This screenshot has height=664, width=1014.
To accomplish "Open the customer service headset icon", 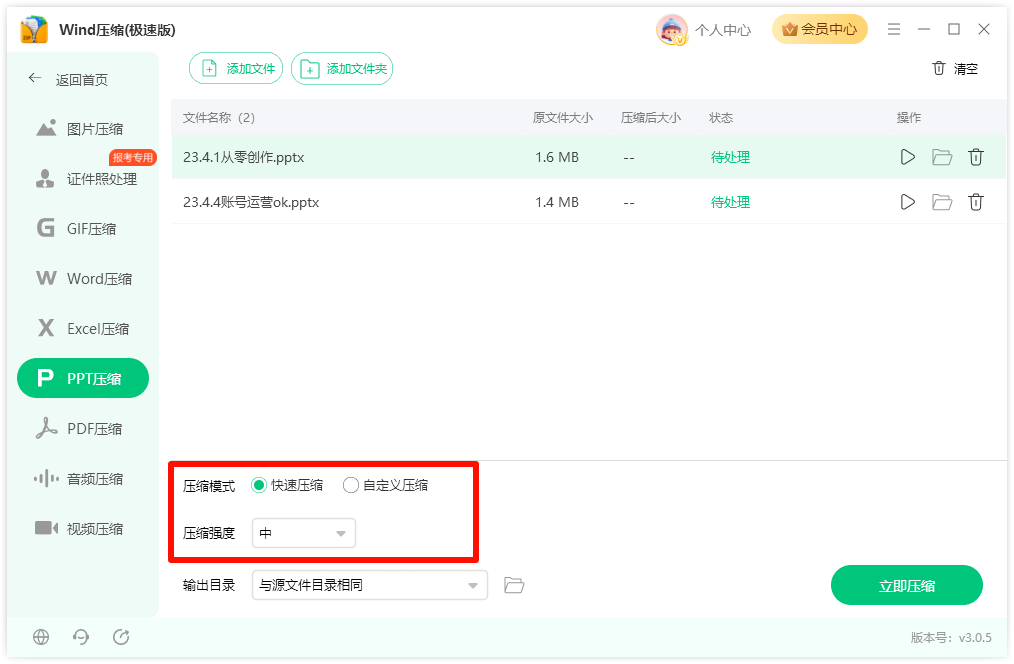I will (x=81, y=637).
